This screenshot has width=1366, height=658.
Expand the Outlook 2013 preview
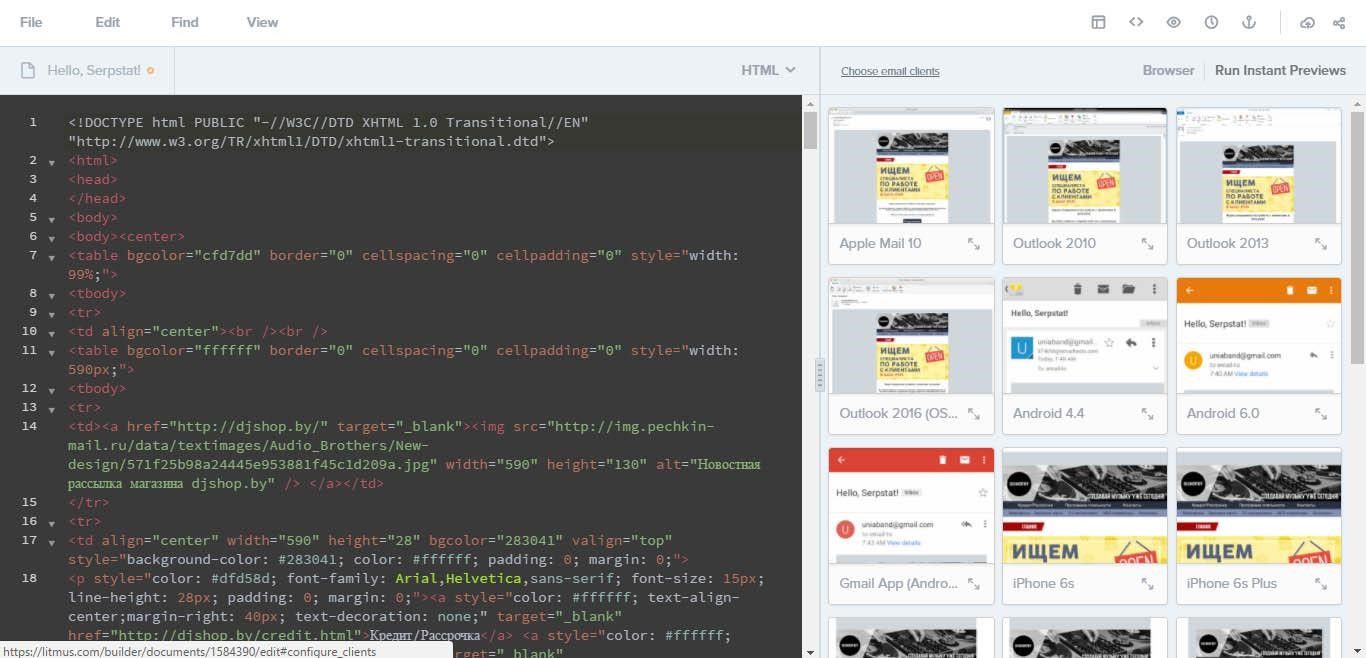tap(1321, 243)
